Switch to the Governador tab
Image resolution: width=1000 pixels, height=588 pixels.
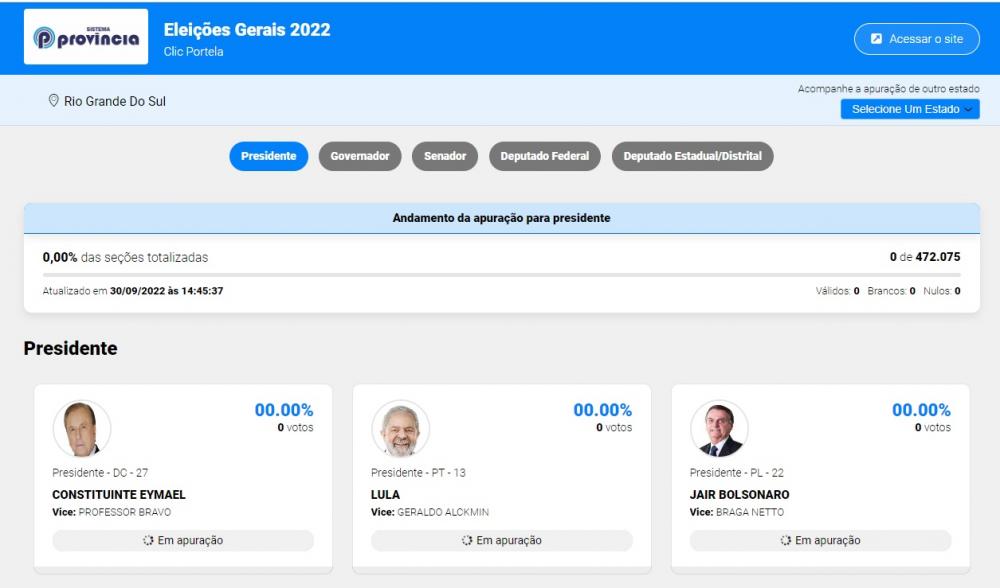click(x=360, y=156)
